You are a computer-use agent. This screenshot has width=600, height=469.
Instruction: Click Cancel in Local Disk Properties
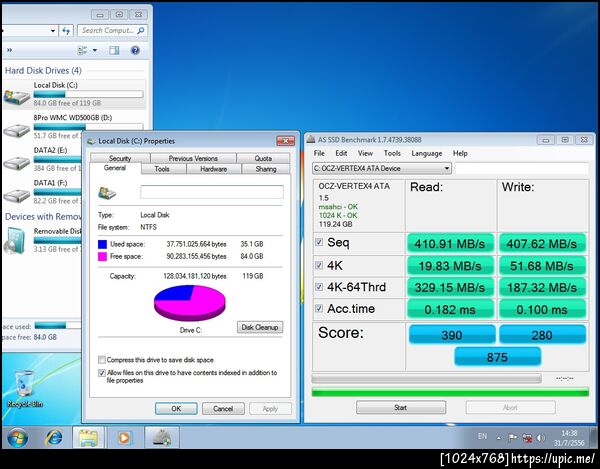coord(223,409)
